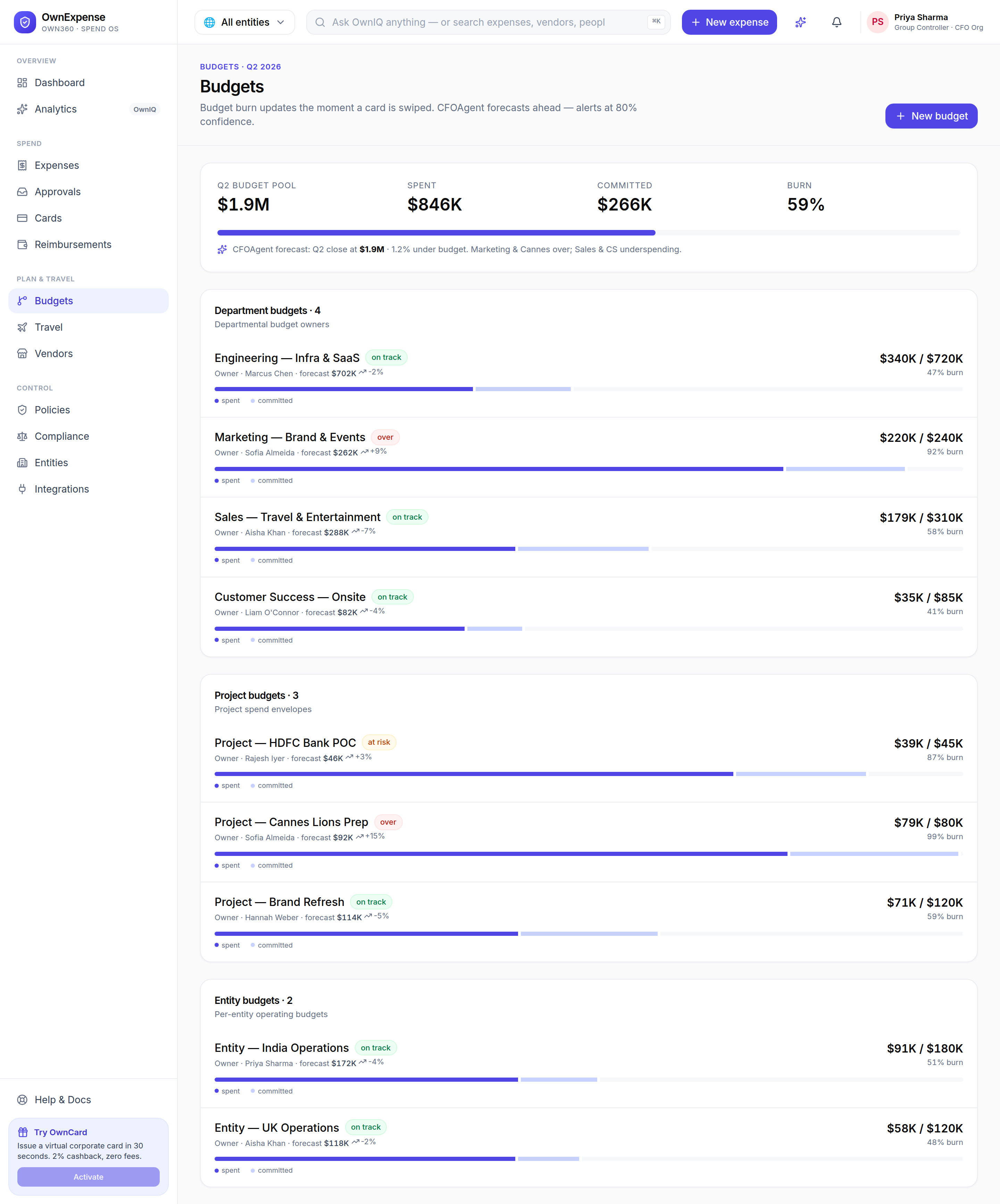Click the Q2 budget pool burn progress bar

[x=589, y=233]
